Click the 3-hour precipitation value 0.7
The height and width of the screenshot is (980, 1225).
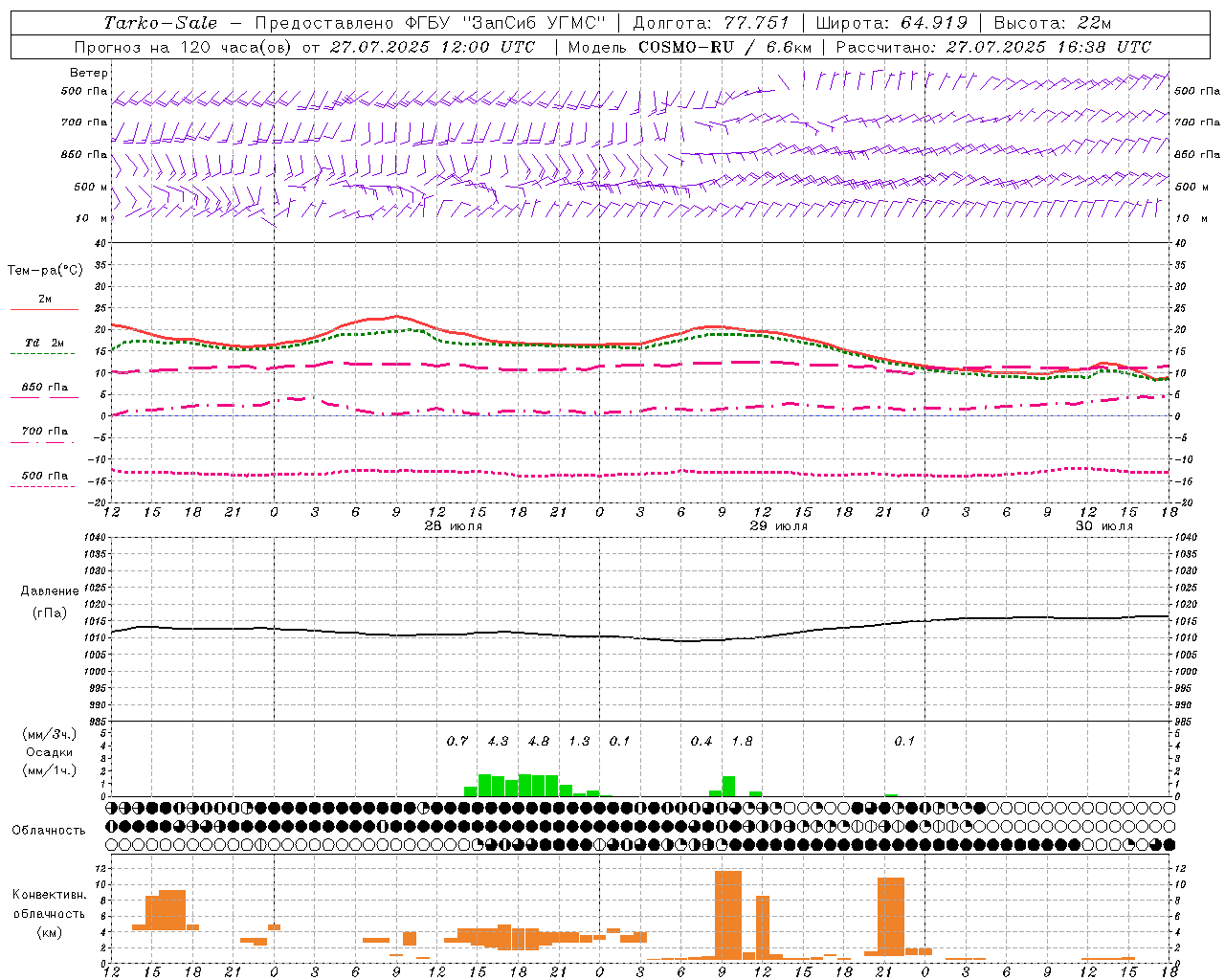(x=457, y=741)
